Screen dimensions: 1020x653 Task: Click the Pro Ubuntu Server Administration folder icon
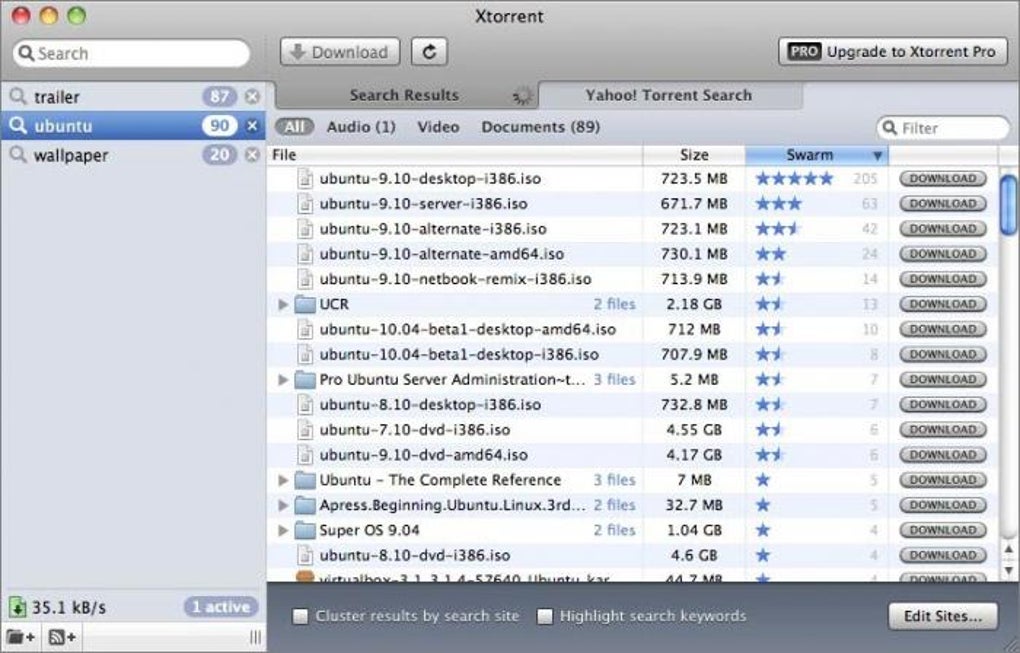point(304,379)
